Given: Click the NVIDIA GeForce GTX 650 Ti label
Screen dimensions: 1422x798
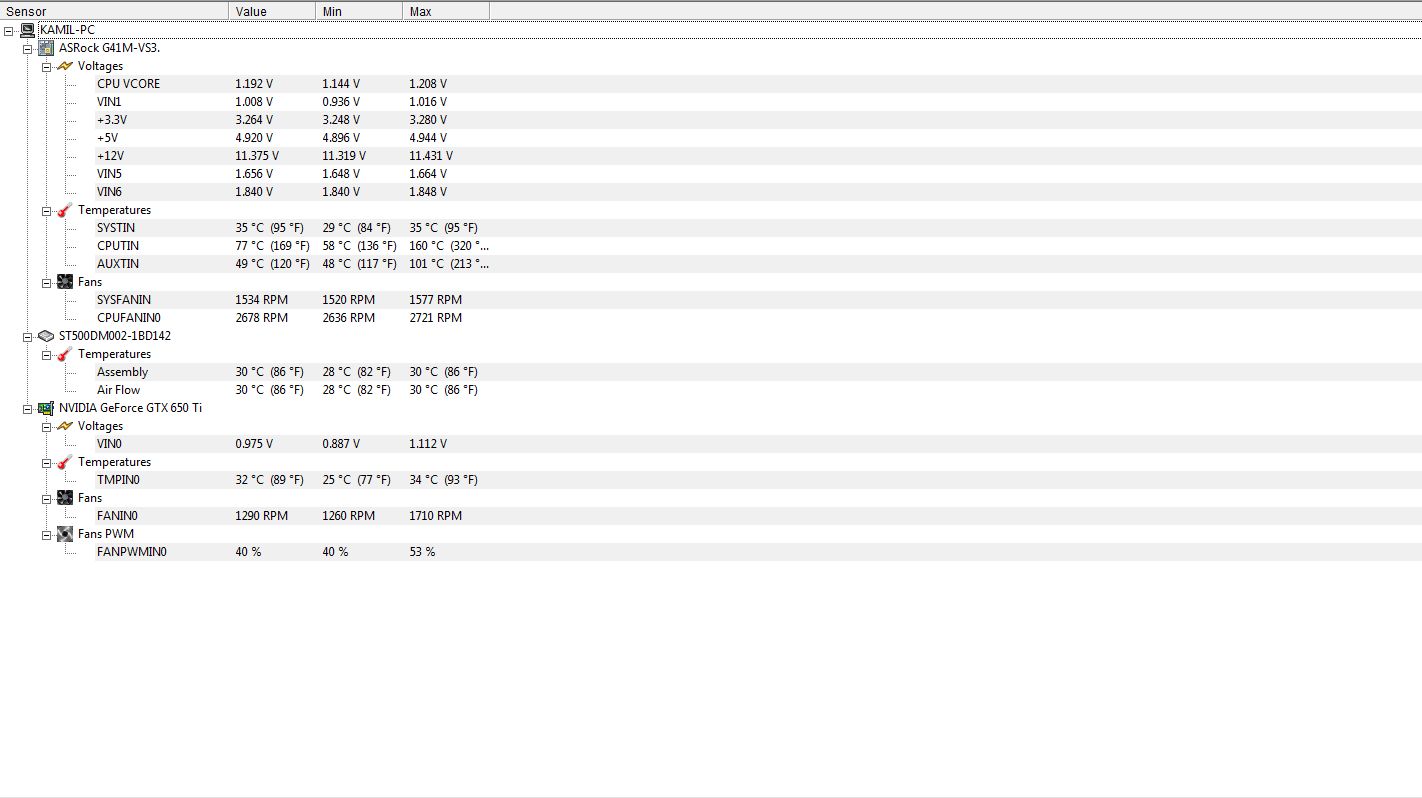Looking at the screenshot, I should (130, 408).
